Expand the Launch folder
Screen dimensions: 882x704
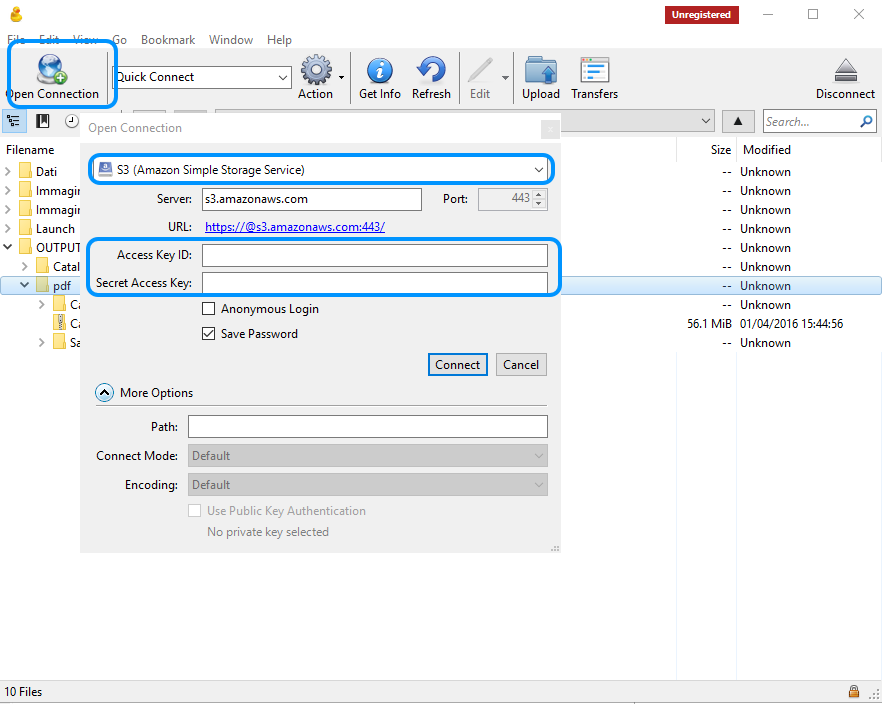[x=8, y=228]
